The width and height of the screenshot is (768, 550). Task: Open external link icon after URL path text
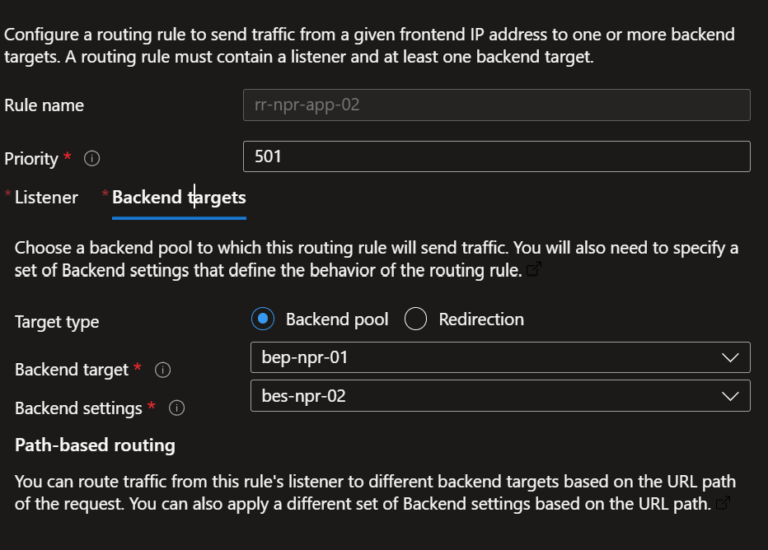723,503
